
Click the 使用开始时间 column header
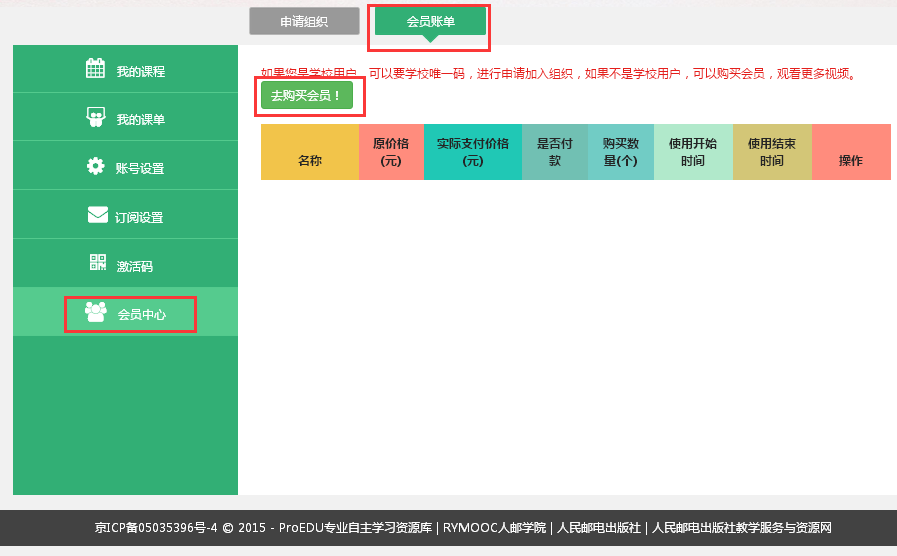point(693,152)
